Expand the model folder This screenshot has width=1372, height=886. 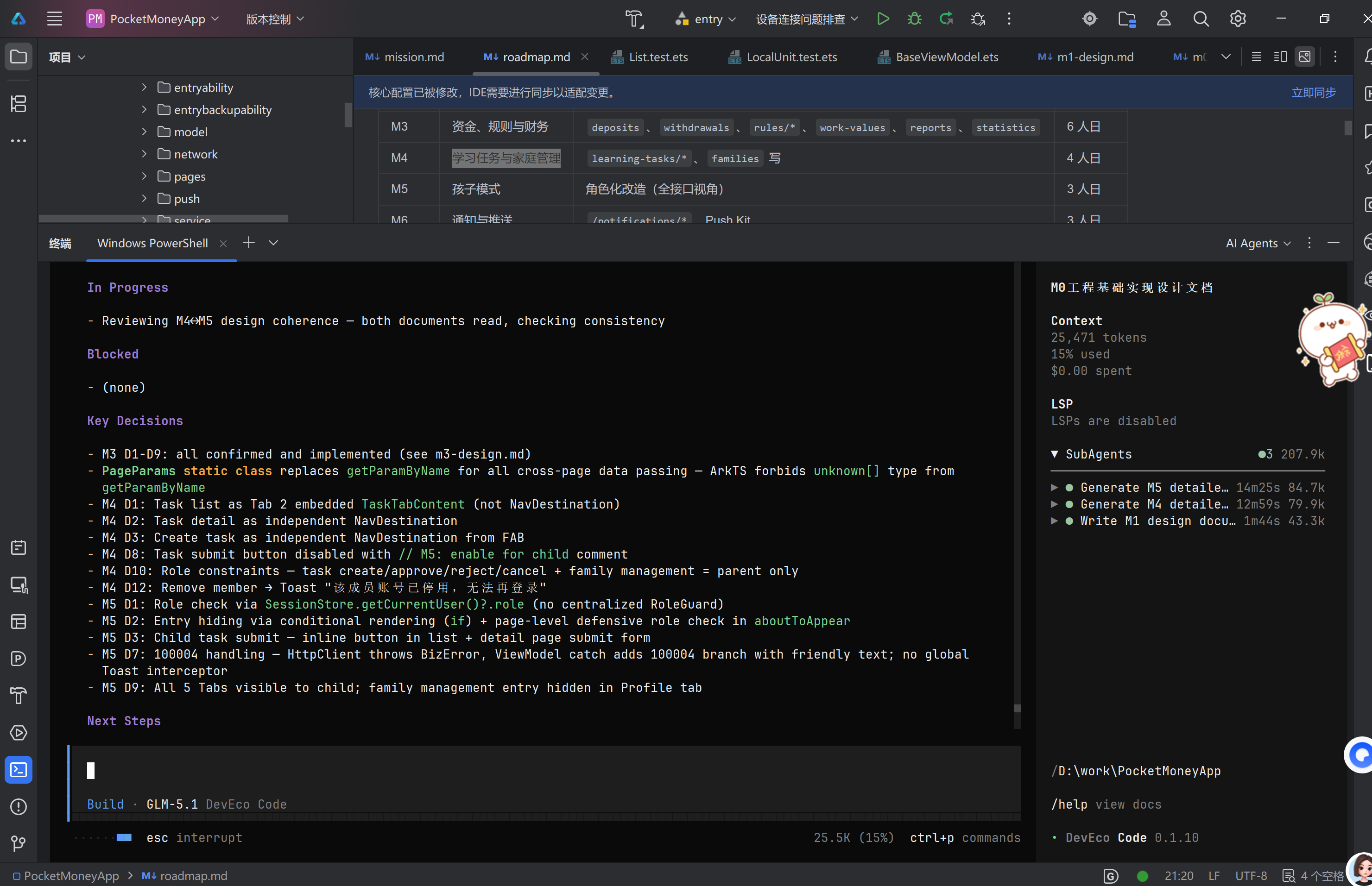[x=145, y=132]
